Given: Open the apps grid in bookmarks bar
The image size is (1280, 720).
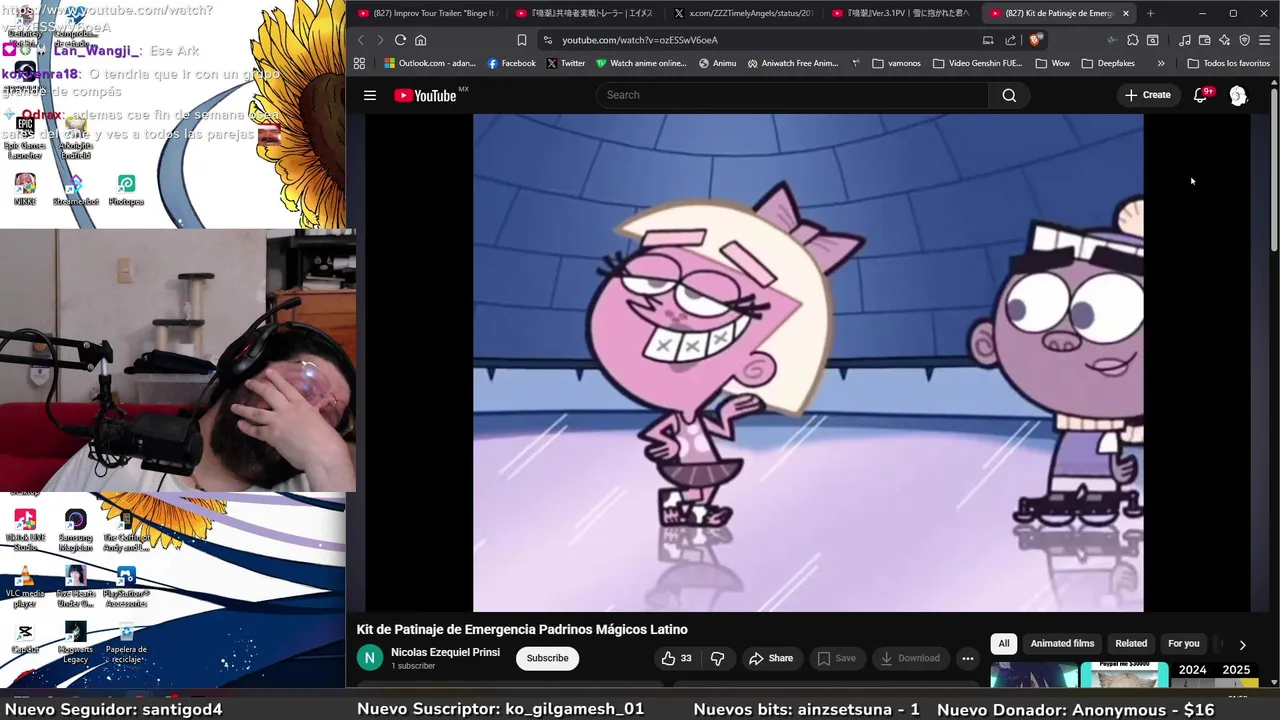Looking at the screenshot, I should (x=359, y=63).
